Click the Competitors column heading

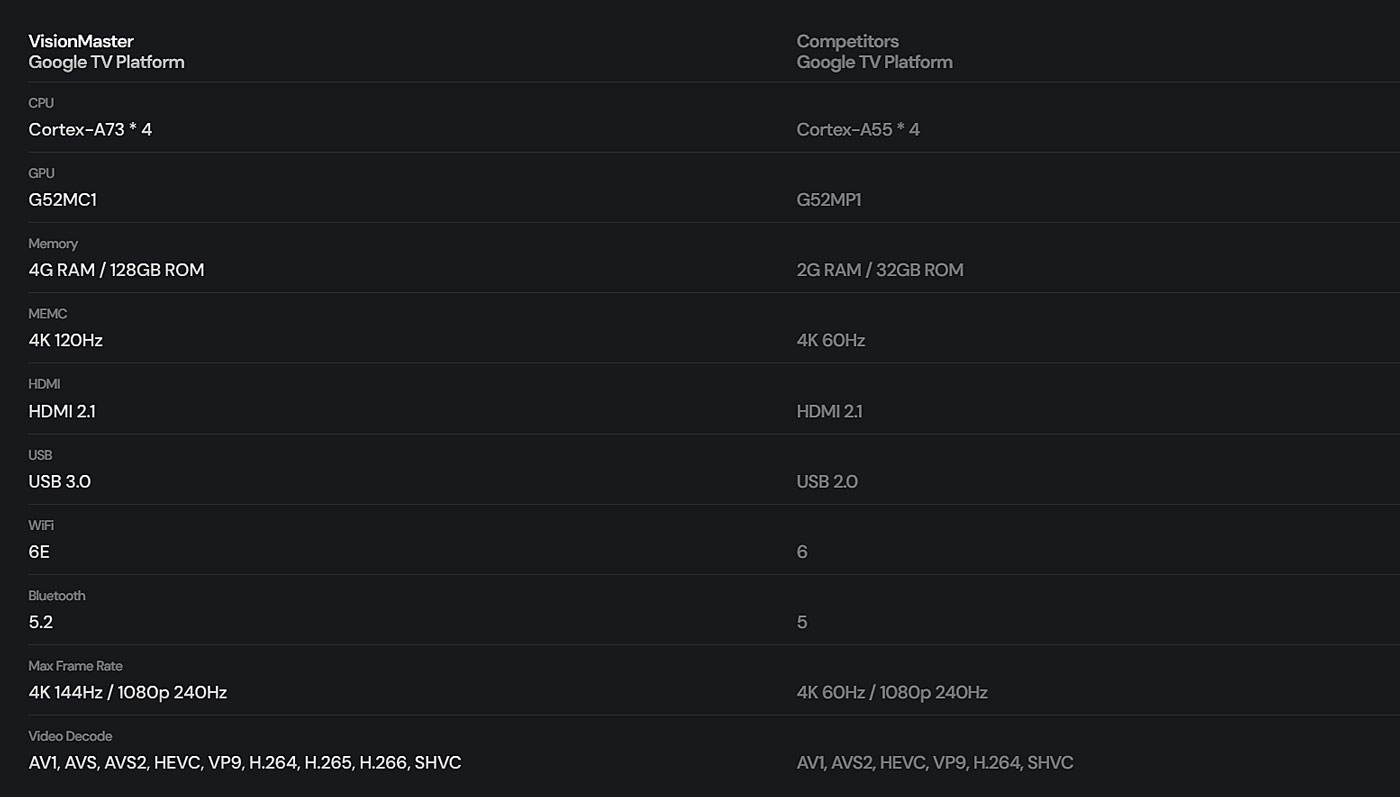[x=847, y=41]
